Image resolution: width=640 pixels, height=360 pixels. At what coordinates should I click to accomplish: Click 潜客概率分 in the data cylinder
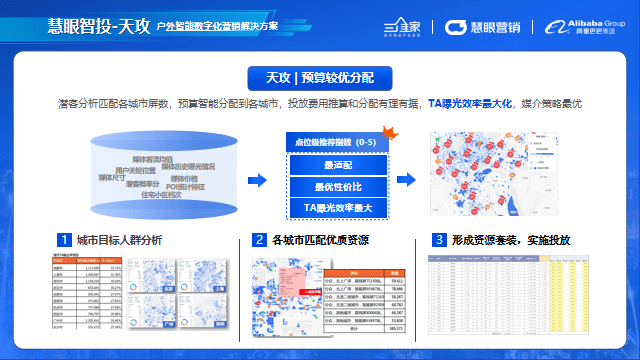coord(142,184)
